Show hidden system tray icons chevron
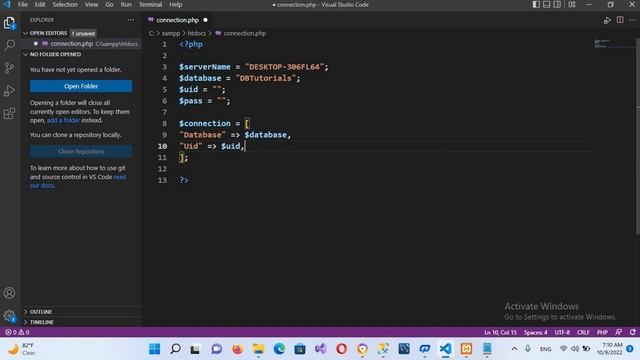 coord(514,349)
